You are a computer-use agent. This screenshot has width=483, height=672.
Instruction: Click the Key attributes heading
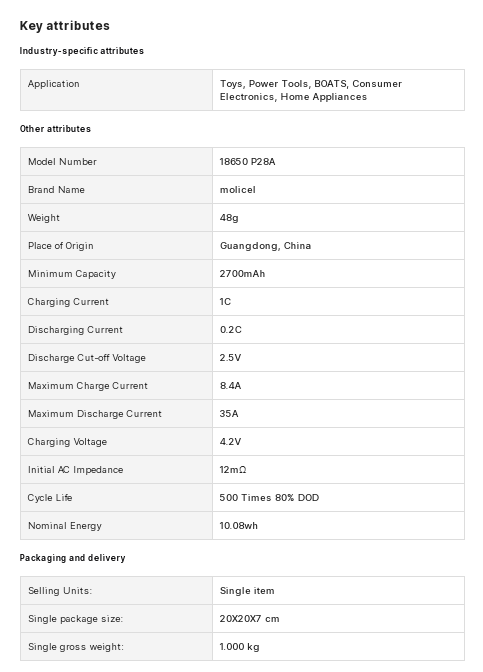coord(65,26)
